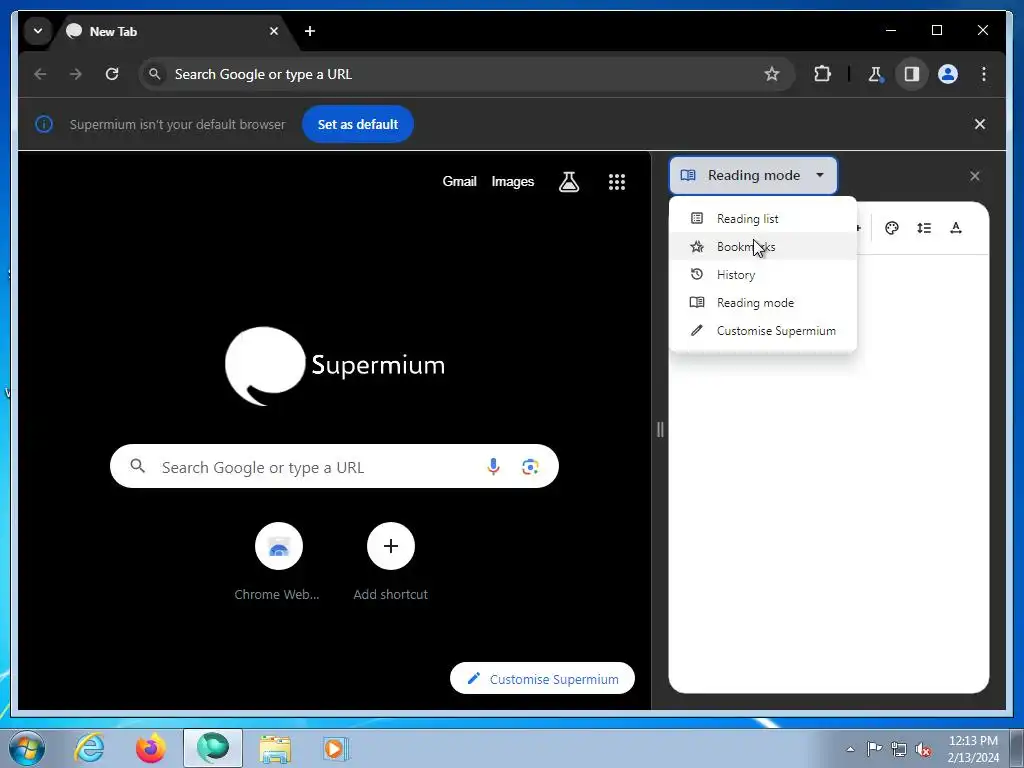Click Customise Supermium page button

point(543,679)
